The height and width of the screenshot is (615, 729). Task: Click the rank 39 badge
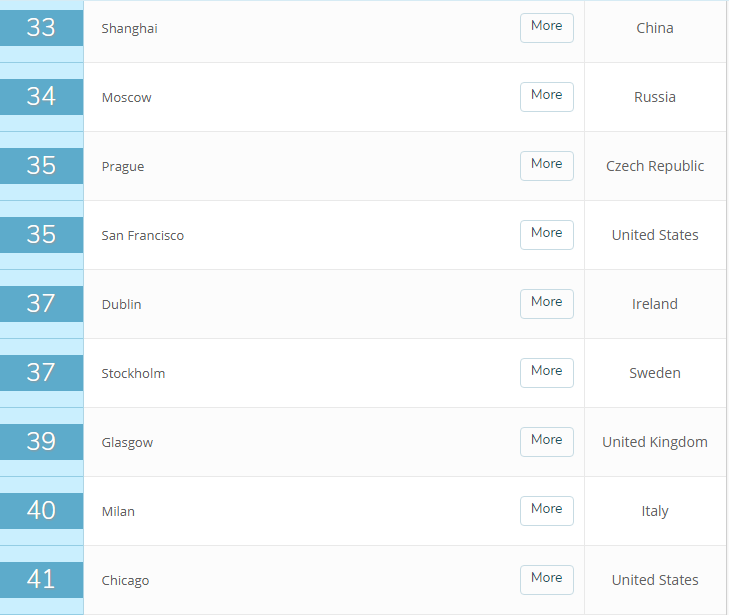coord(41,441)
